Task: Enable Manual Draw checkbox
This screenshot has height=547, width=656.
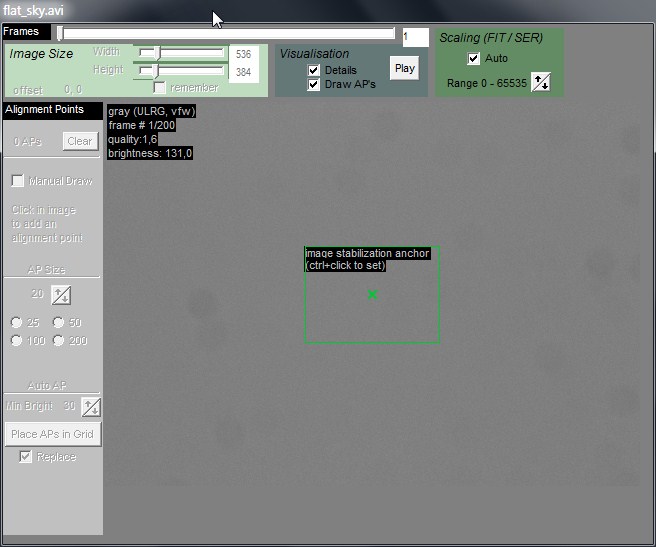Action: pyautogui.click(x=18, y=181)
